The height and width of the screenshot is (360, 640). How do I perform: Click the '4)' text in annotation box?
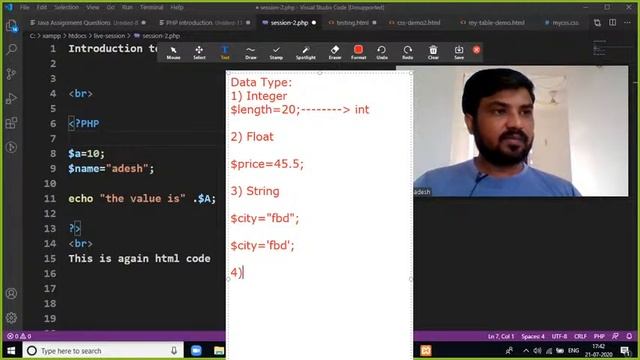[236, 272]
